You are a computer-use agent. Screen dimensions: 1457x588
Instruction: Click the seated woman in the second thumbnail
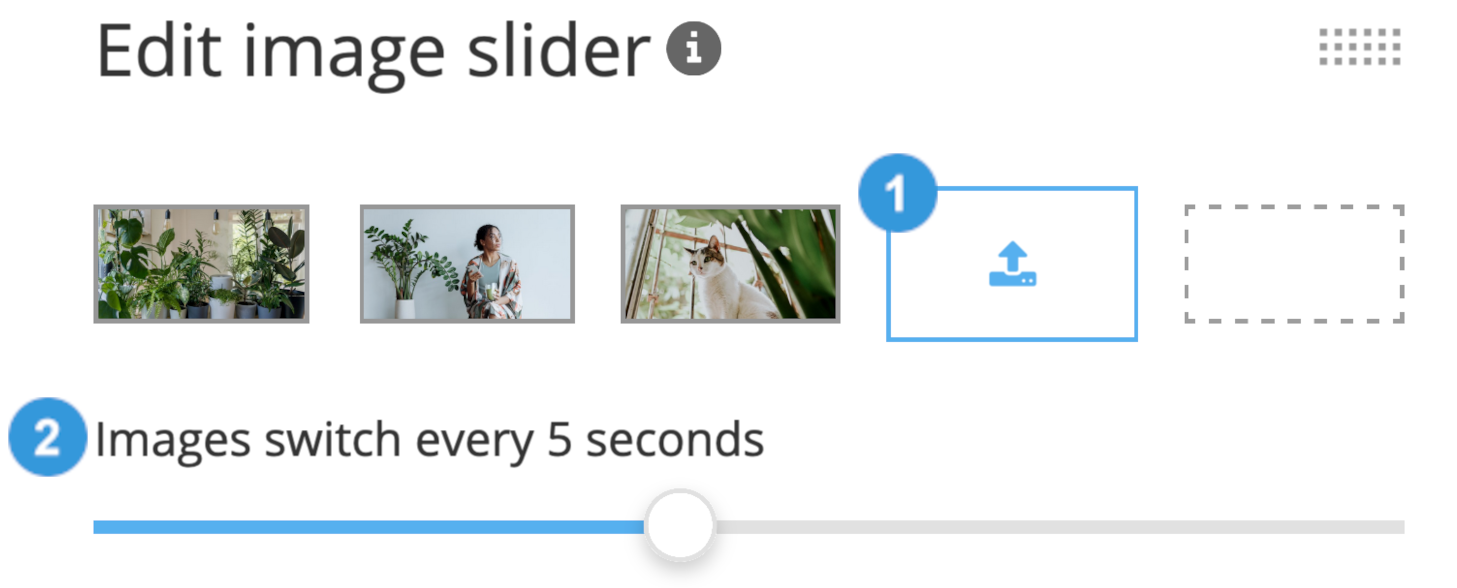[x=492, y=275]
